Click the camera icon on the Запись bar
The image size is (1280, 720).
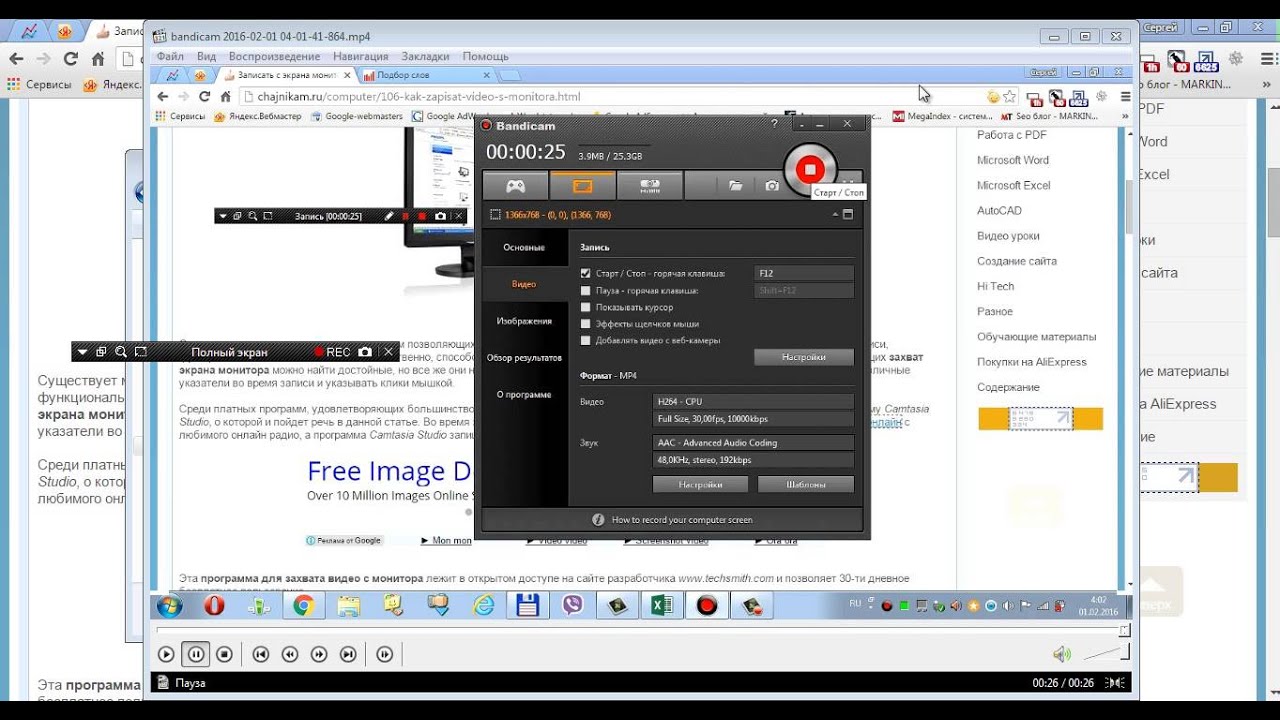pyautogui.click(x=440, y=216)
